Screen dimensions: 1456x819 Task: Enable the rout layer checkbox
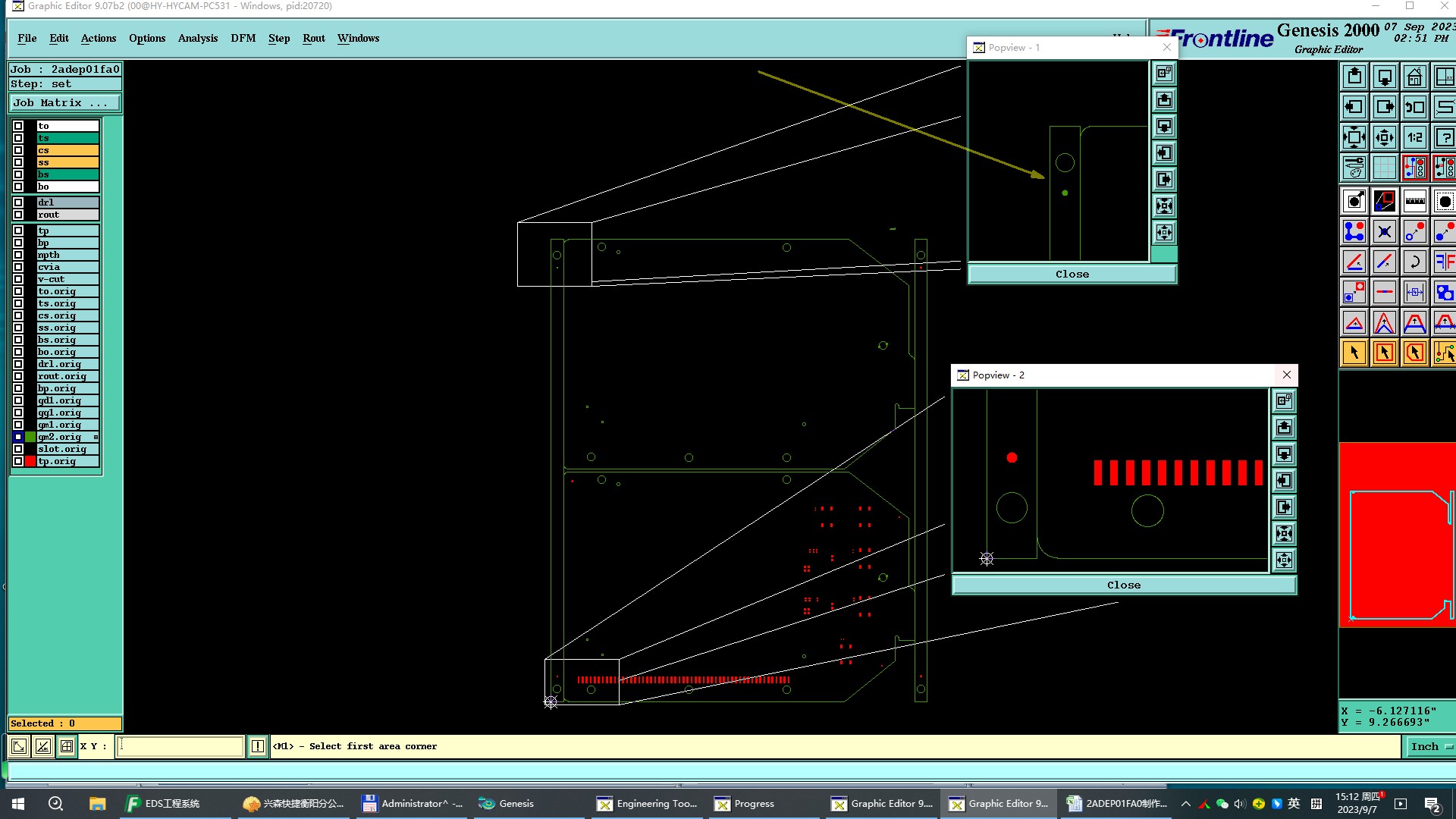tap(18, 215)
